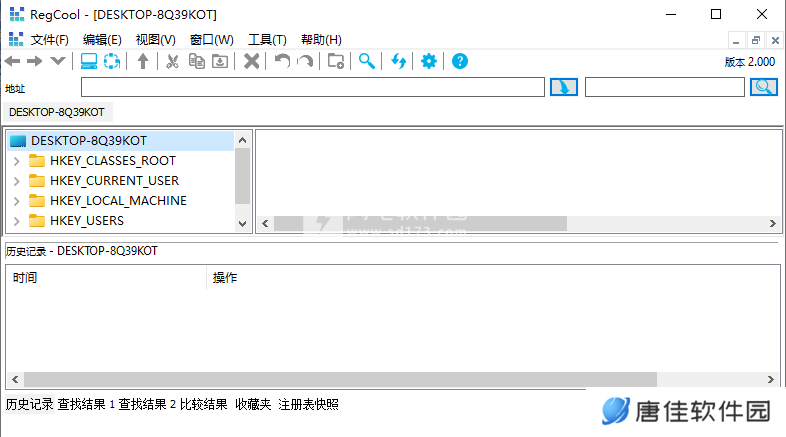Click values pane scroll left arrow
Viewport: 786px width, 437px height.
[265, 224]
